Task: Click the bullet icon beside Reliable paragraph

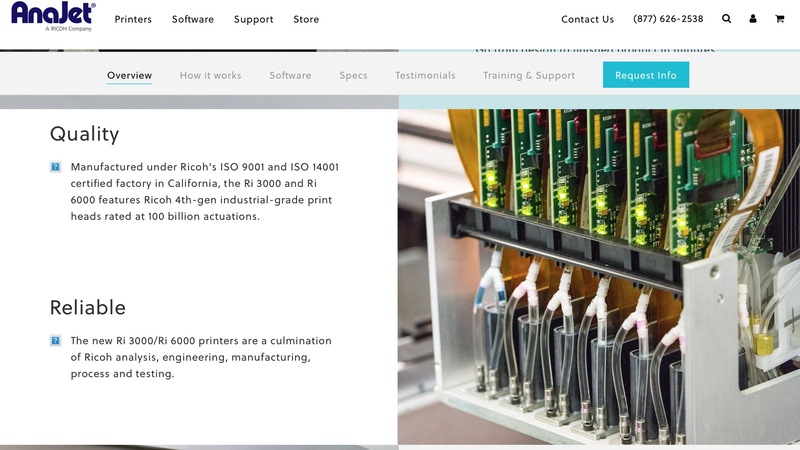Action: (x=56, y=341)
